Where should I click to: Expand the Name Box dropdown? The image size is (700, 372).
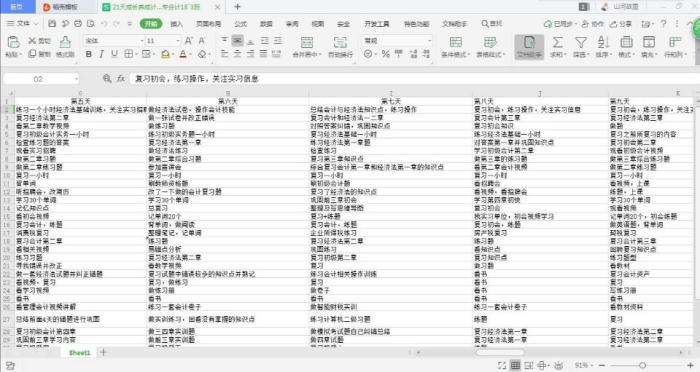pyautogui.click(x=76, y=79)
